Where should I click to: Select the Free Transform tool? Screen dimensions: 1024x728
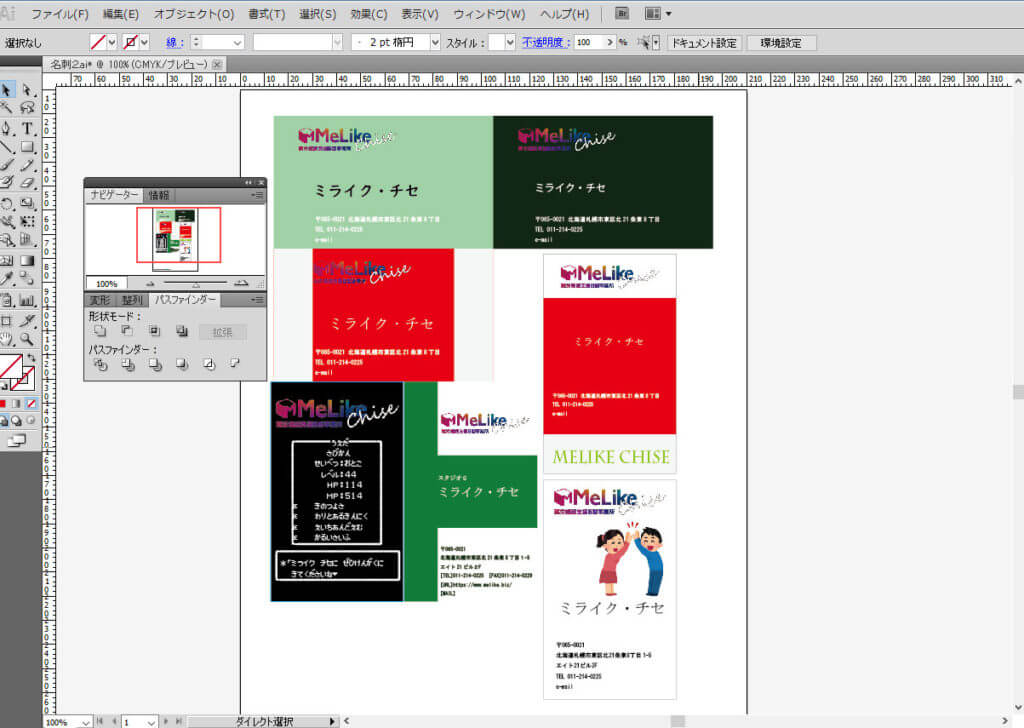[x=27, y=221]
